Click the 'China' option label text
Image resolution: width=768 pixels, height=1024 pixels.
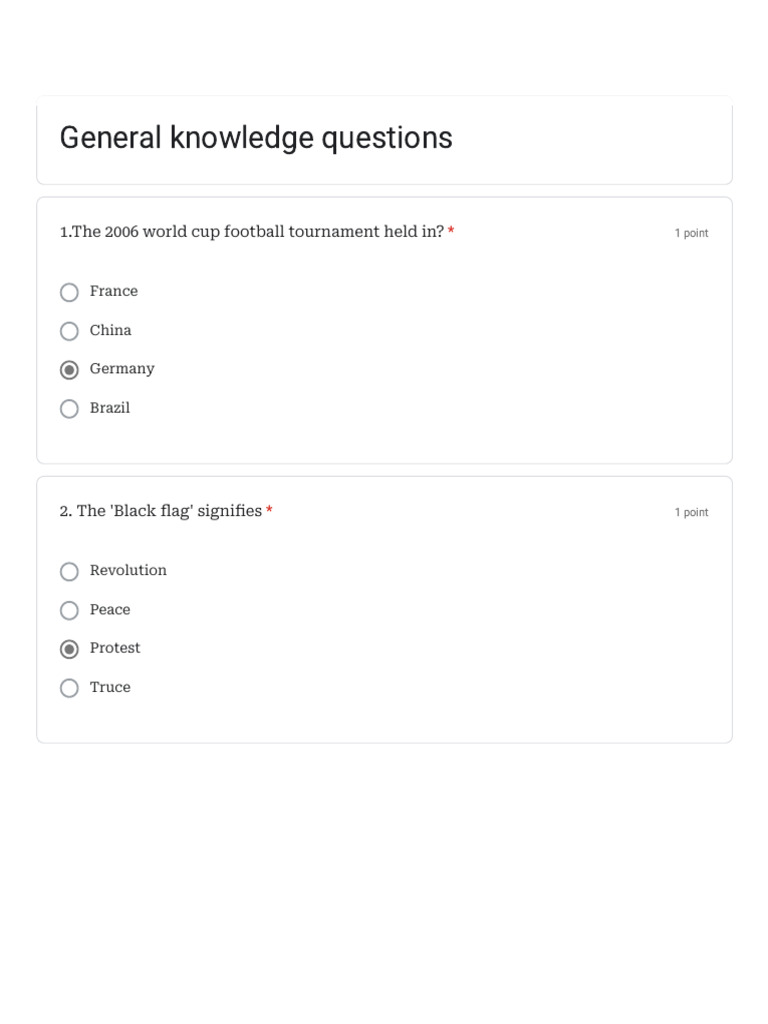tap(110, 330)
